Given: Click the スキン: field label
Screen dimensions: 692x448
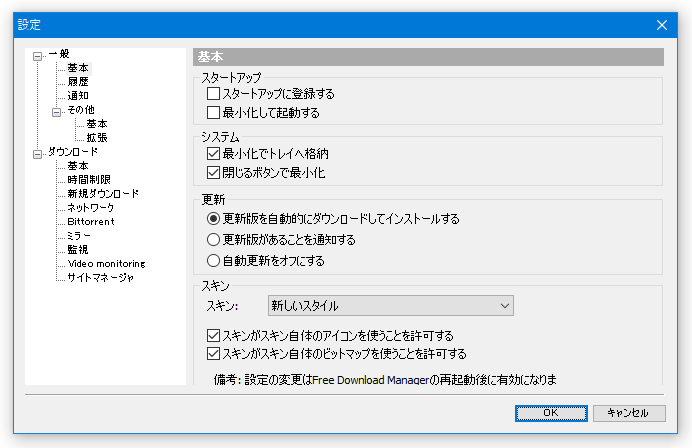Looking at the screenshot, I should pyautogui.click(x=222, y=306).
